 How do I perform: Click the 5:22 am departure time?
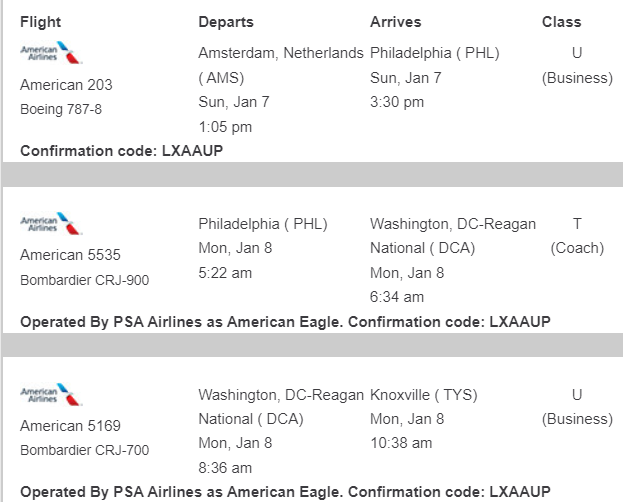pyautogui.click(x=225, y=272)
